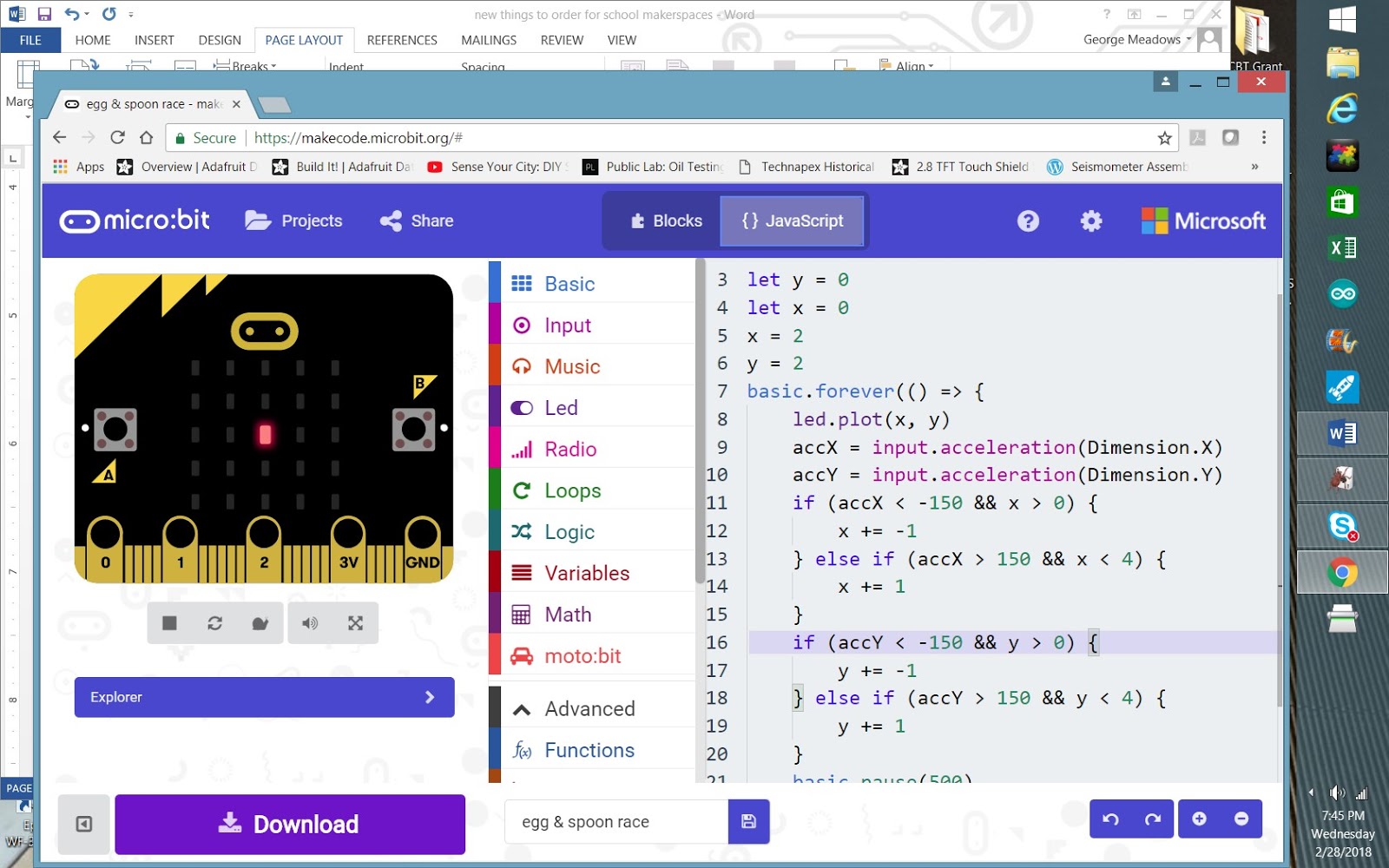Switch to the REVIEW ribbon tab in Word
This screenshot has height=868, width=1389.
tap(562, 40)
